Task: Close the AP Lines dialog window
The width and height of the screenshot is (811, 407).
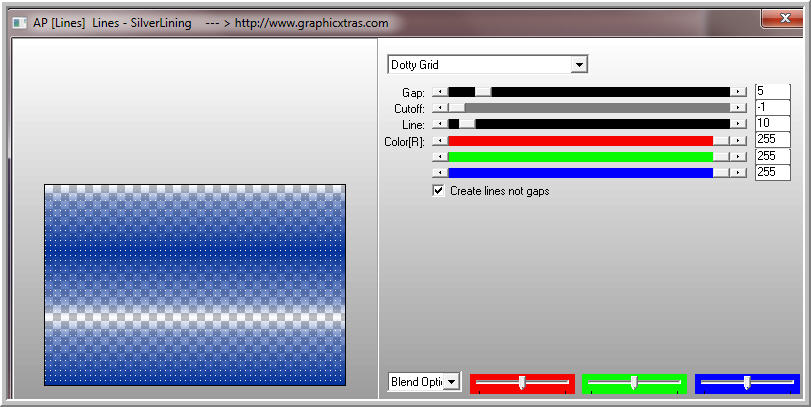Action: pos(784,19)
